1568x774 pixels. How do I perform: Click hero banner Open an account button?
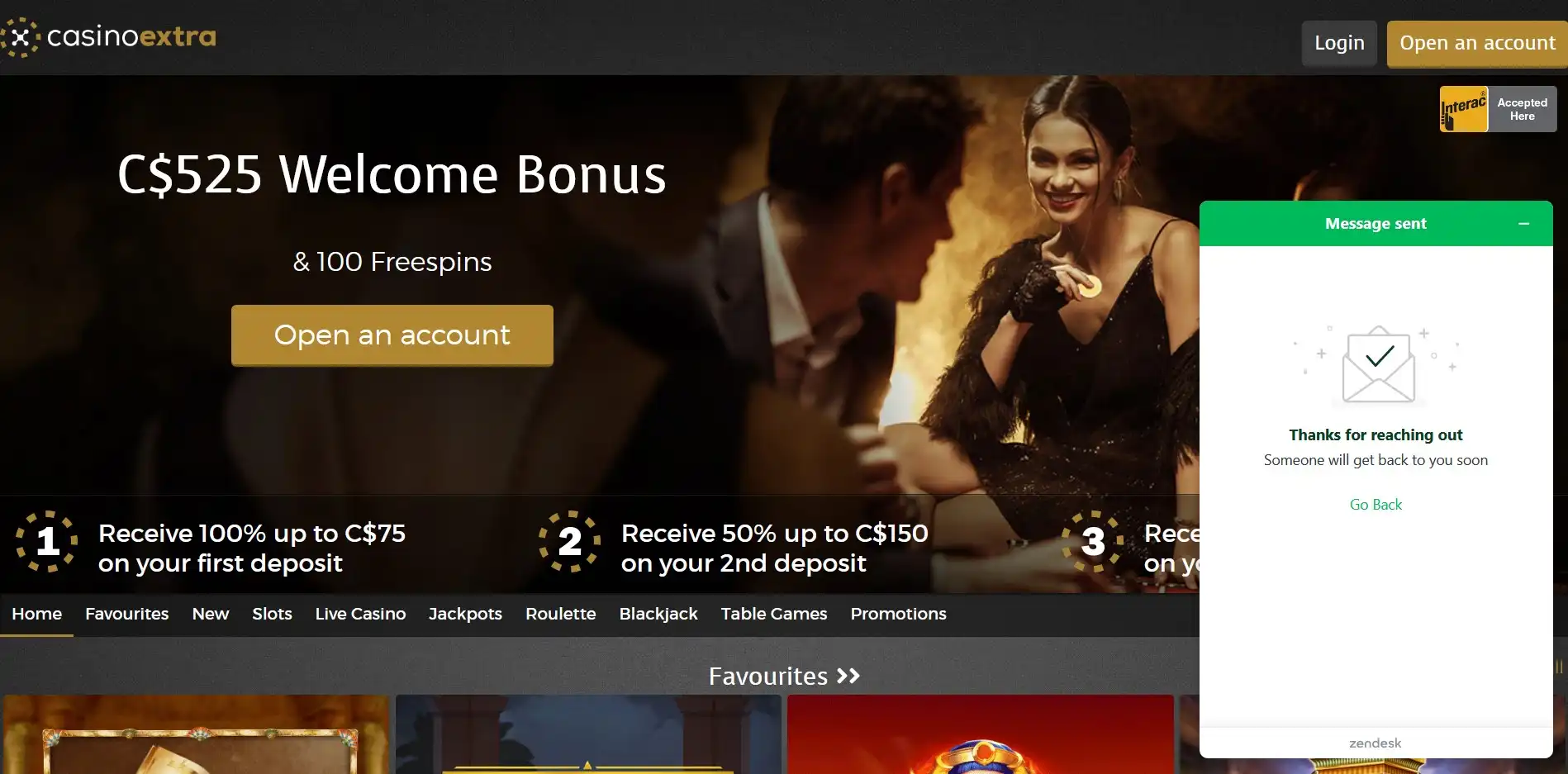tap(392, 335)
